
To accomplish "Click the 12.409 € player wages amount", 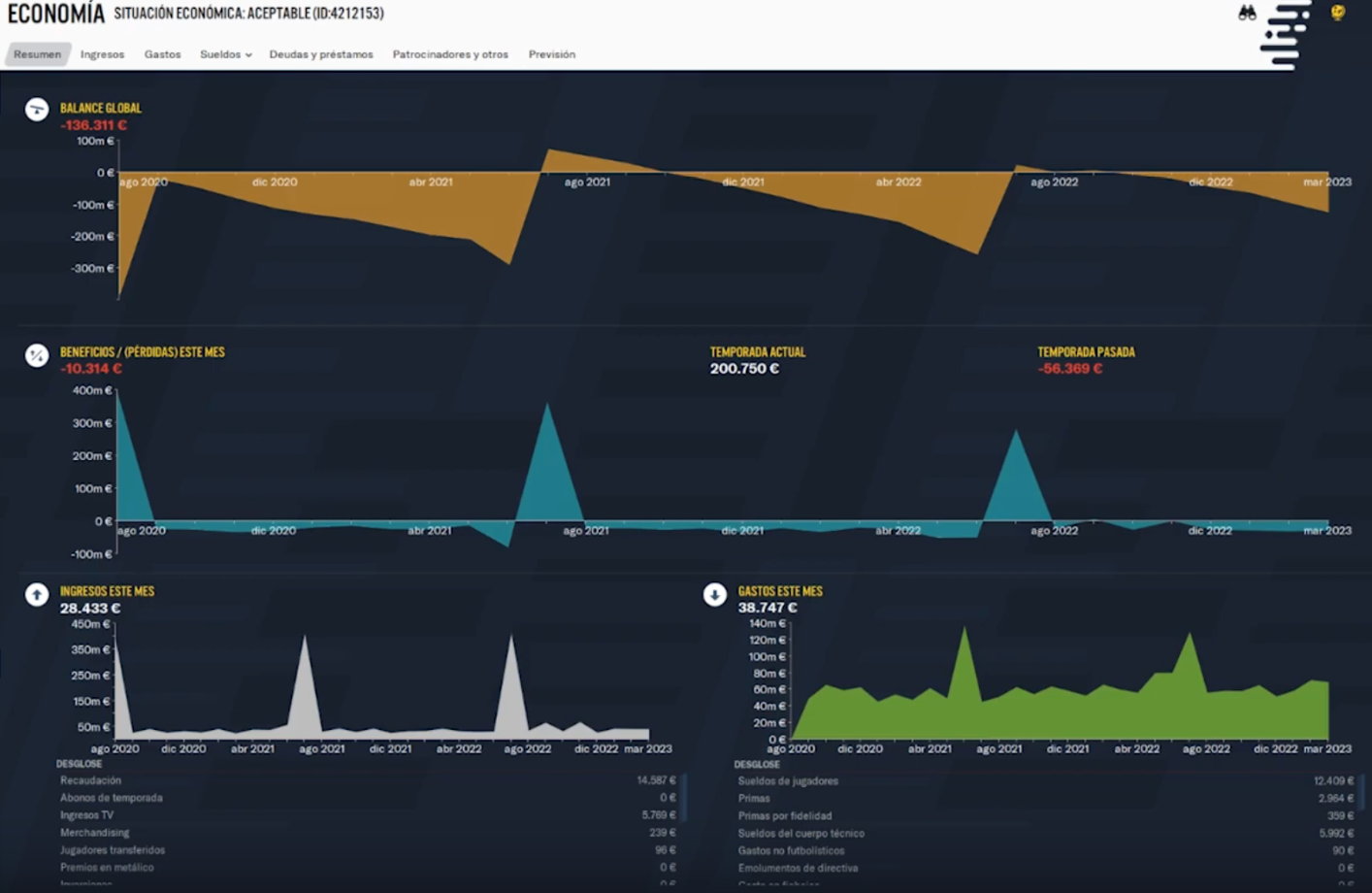I will (x=1334, y=781).
